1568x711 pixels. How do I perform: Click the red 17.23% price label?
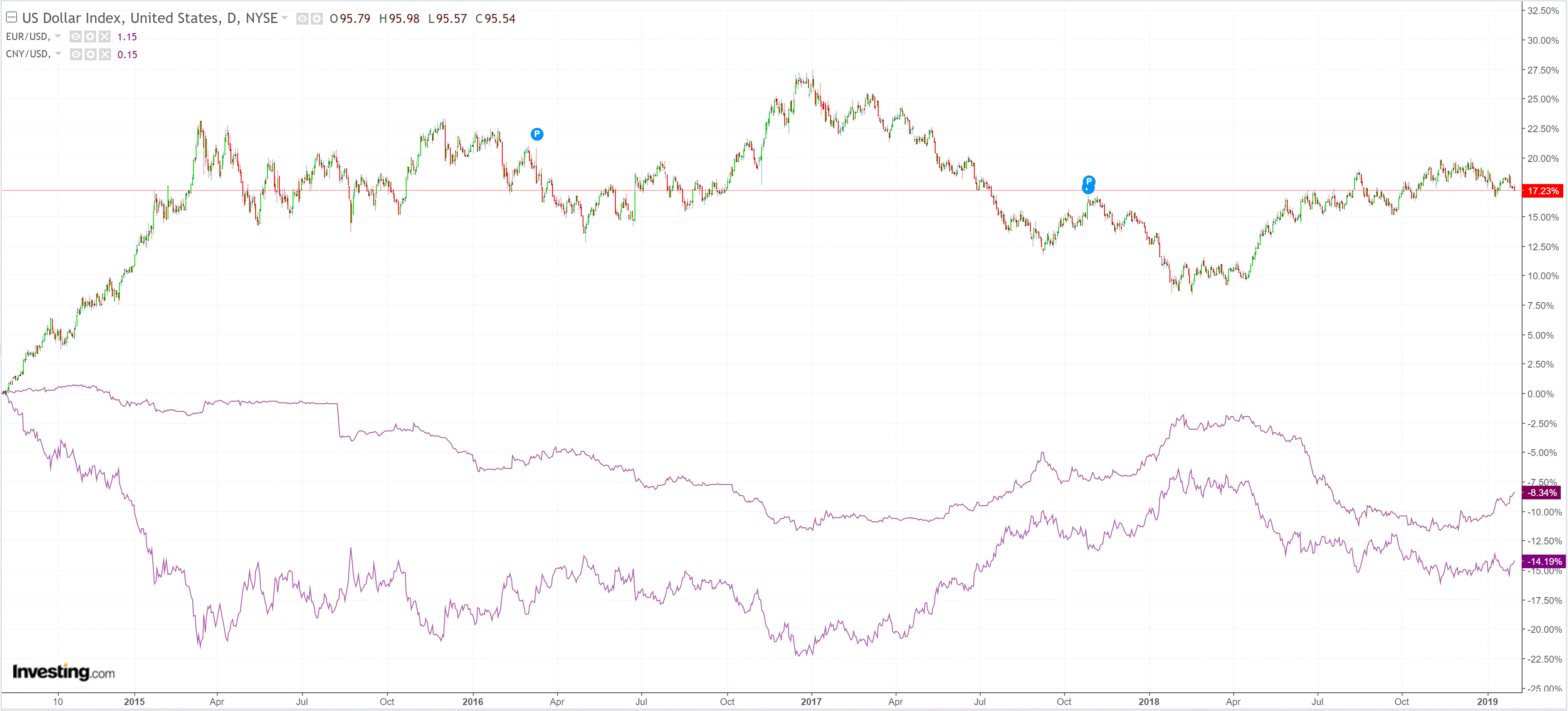[1542, 191]
